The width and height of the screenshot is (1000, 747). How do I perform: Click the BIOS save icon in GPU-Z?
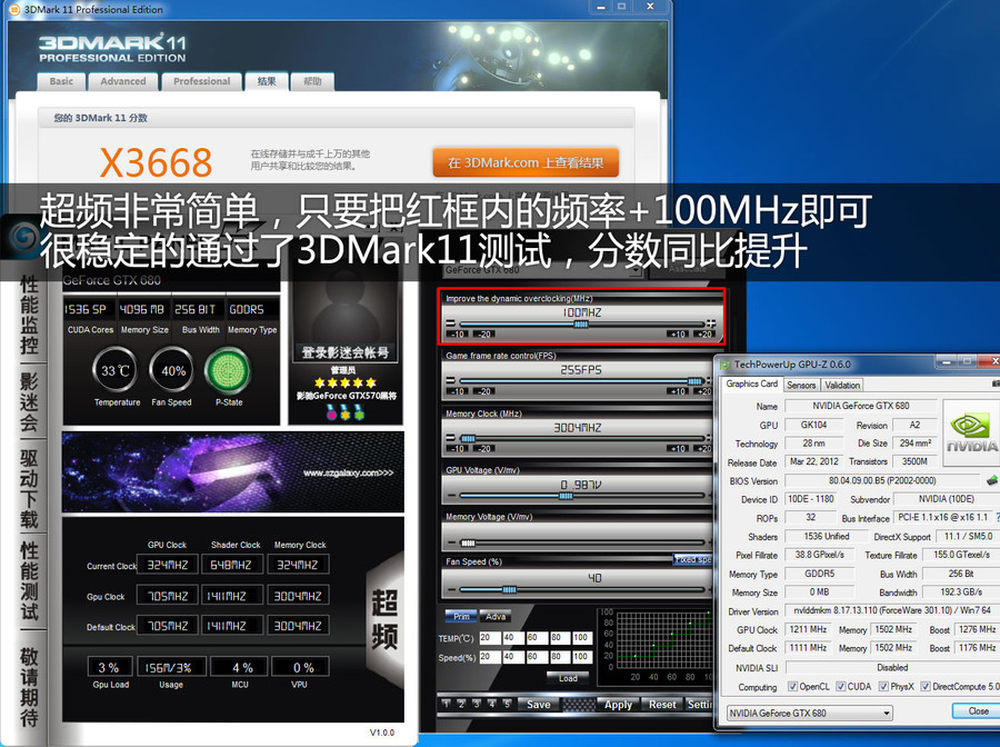(992, 480)
